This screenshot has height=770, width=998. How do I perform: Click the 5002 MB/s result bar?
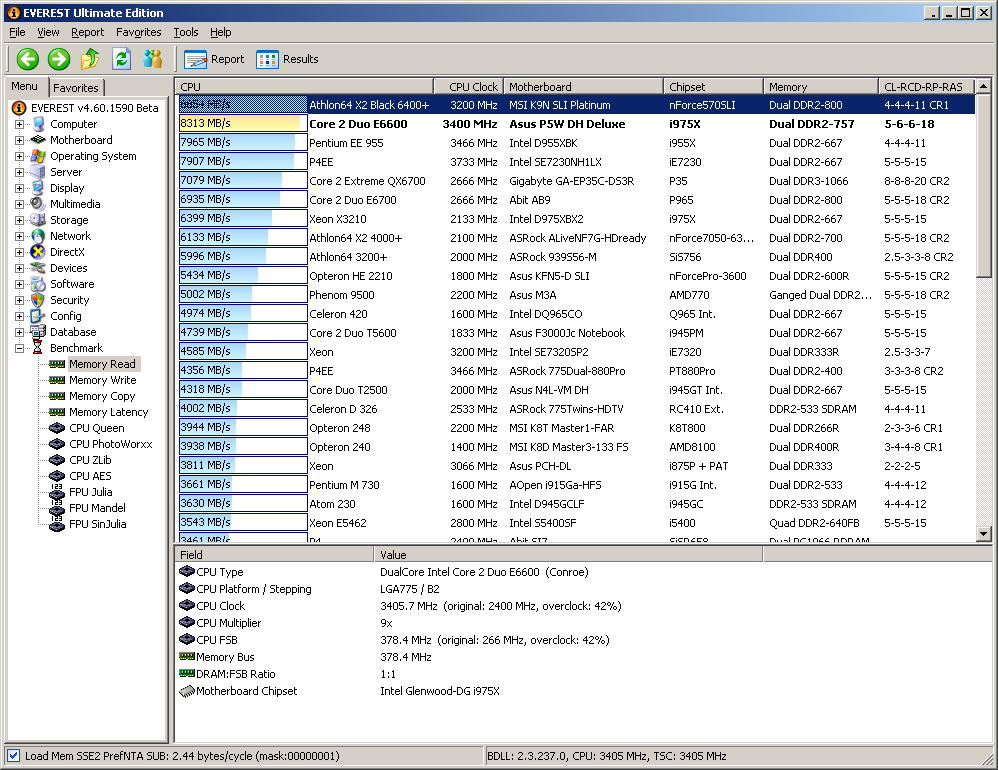tap(243, 295)
